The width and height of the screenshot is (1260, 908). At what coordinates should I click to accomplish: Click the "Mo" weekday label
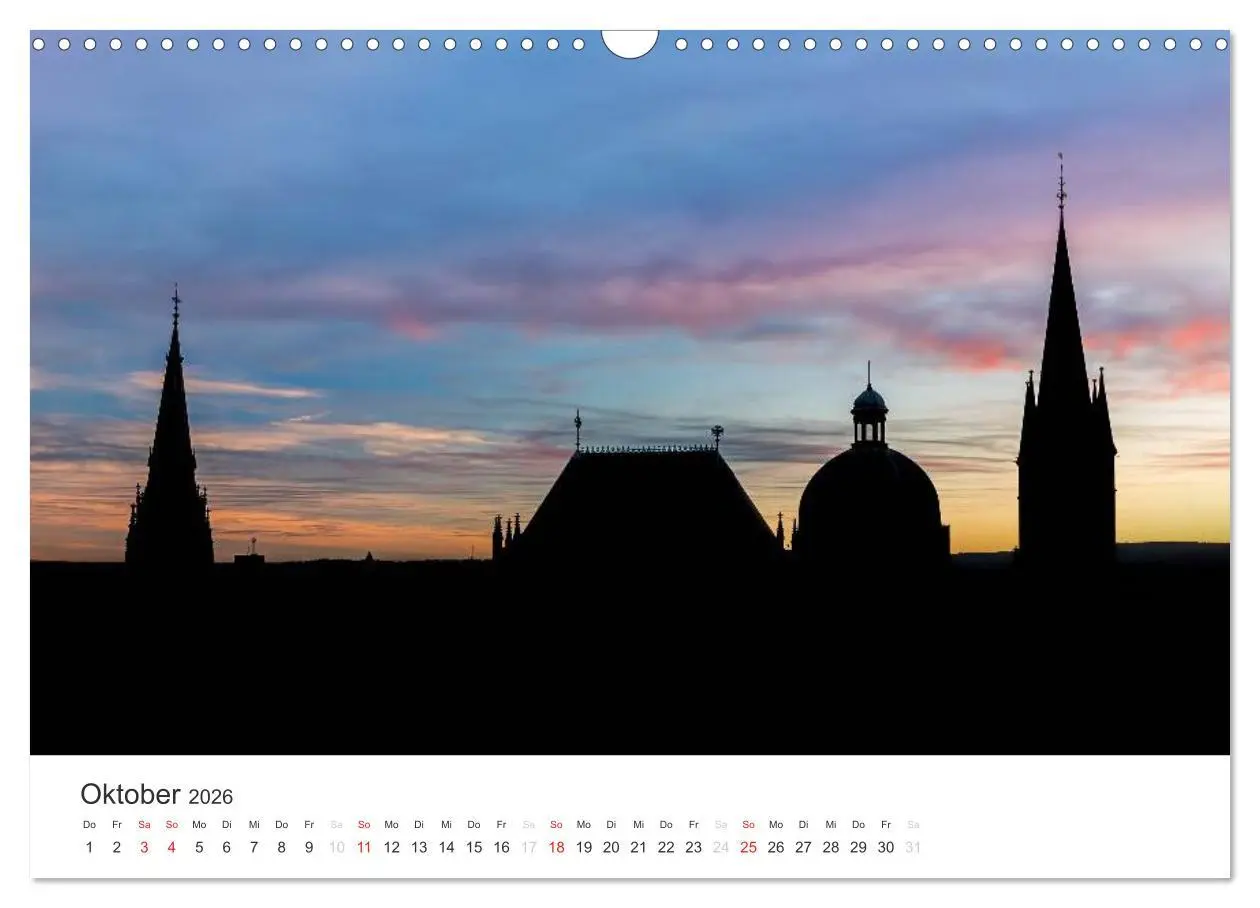click(198, 825)
